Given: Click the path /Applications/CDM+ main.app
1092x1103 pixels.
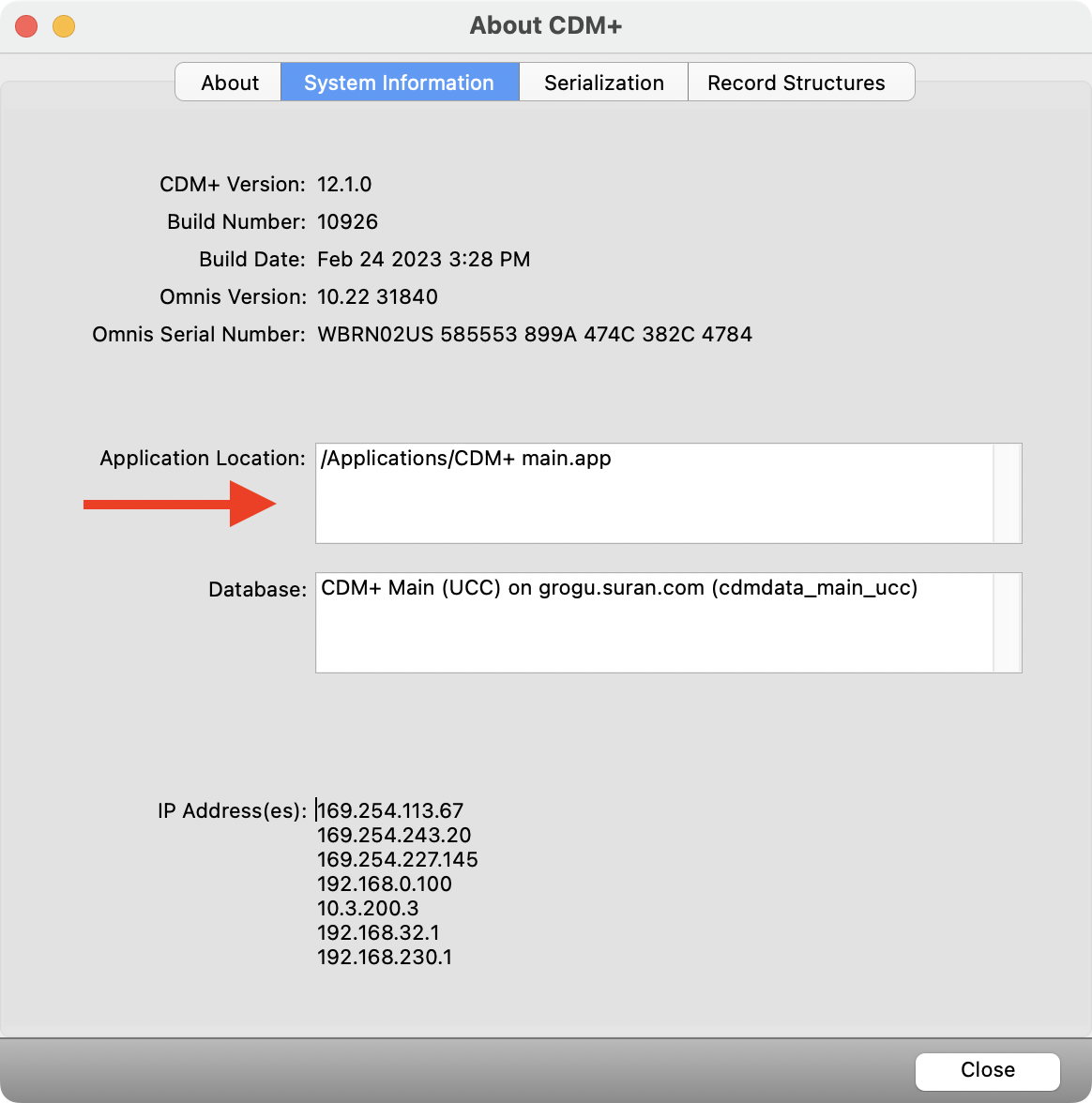Looking at the screenshot, I should [x=464, y=458].
